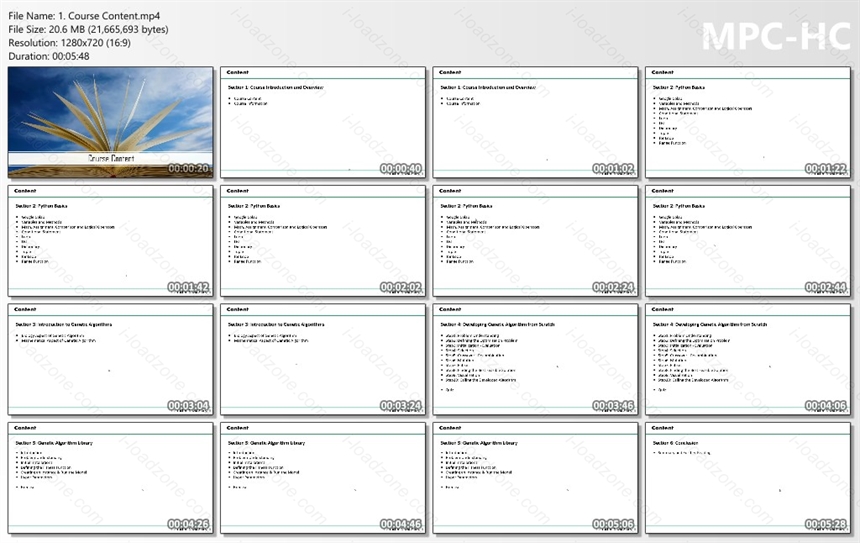This screenshot has width=860, height=543.
Task: Open the thumbnail timestamped 00:01:22
Action: click(748, 122)
